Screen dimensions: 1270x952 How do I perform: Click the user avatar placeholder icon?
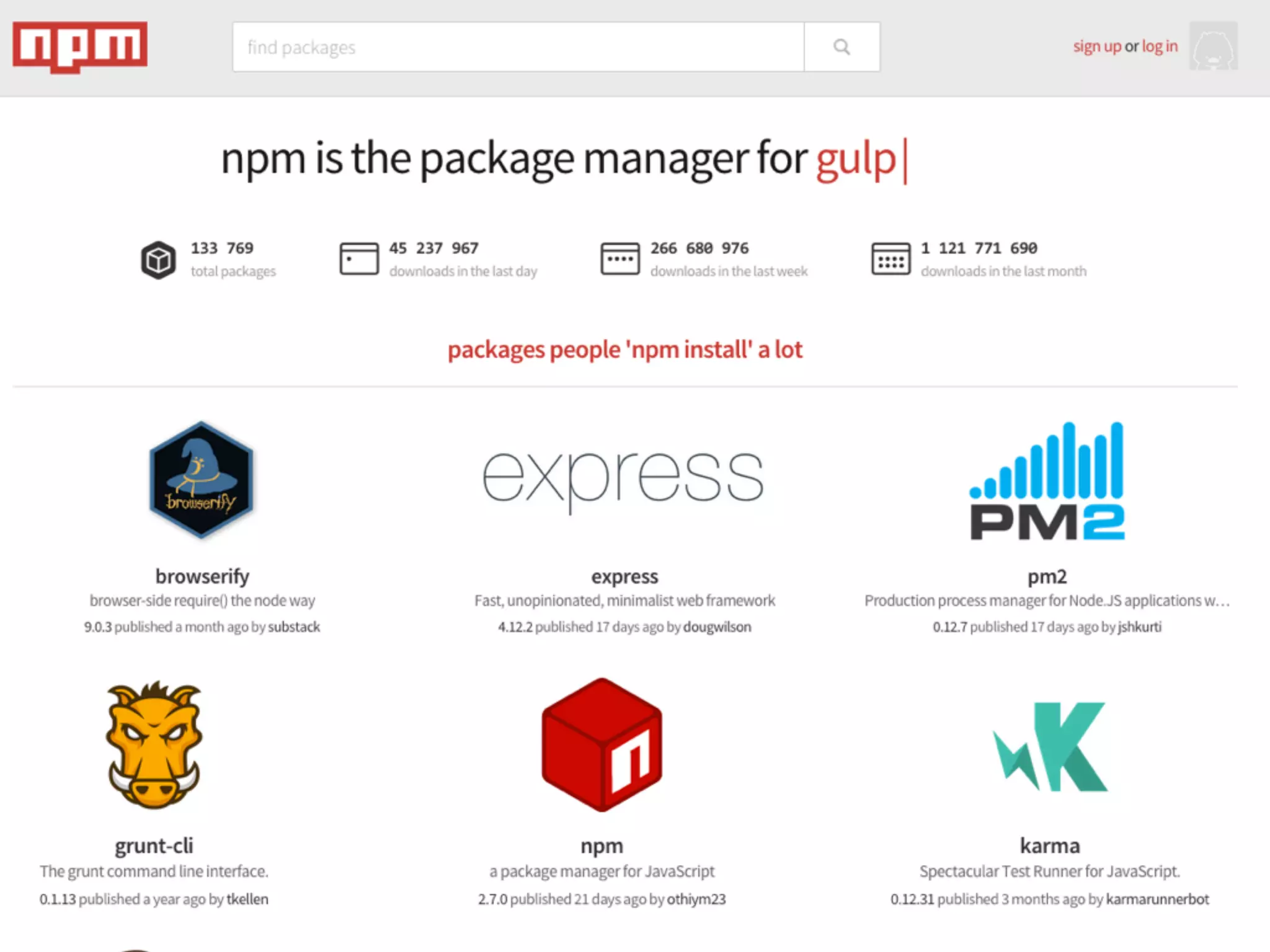(x=1213, y=46)
